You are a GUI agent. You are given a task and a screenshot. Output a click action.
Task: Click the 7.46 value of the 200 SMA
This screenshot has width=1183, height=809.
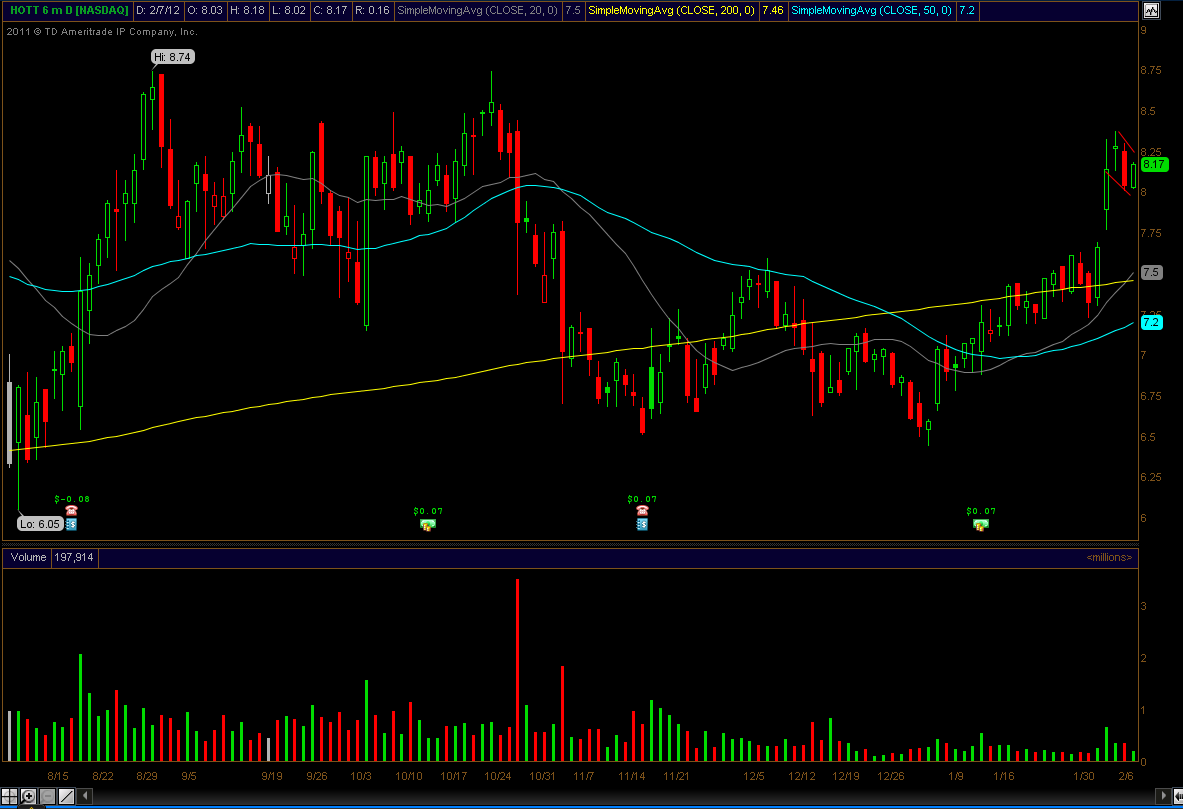tap(773, 11)
